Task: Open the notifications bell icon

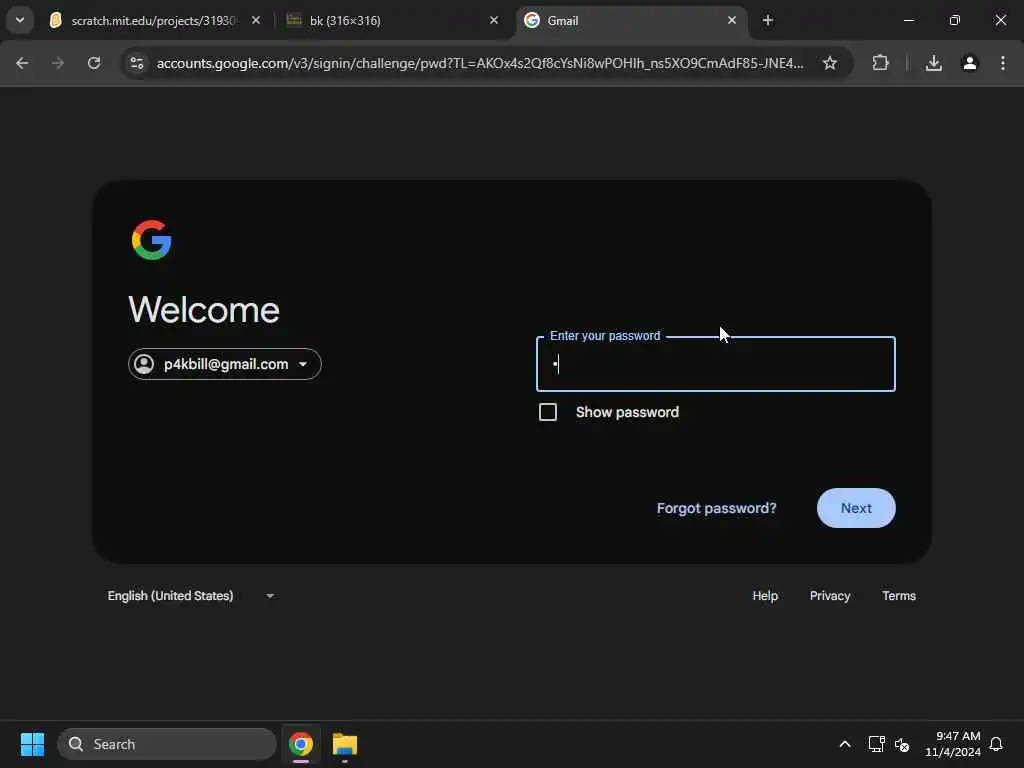Action: click(x=996, y=744)
